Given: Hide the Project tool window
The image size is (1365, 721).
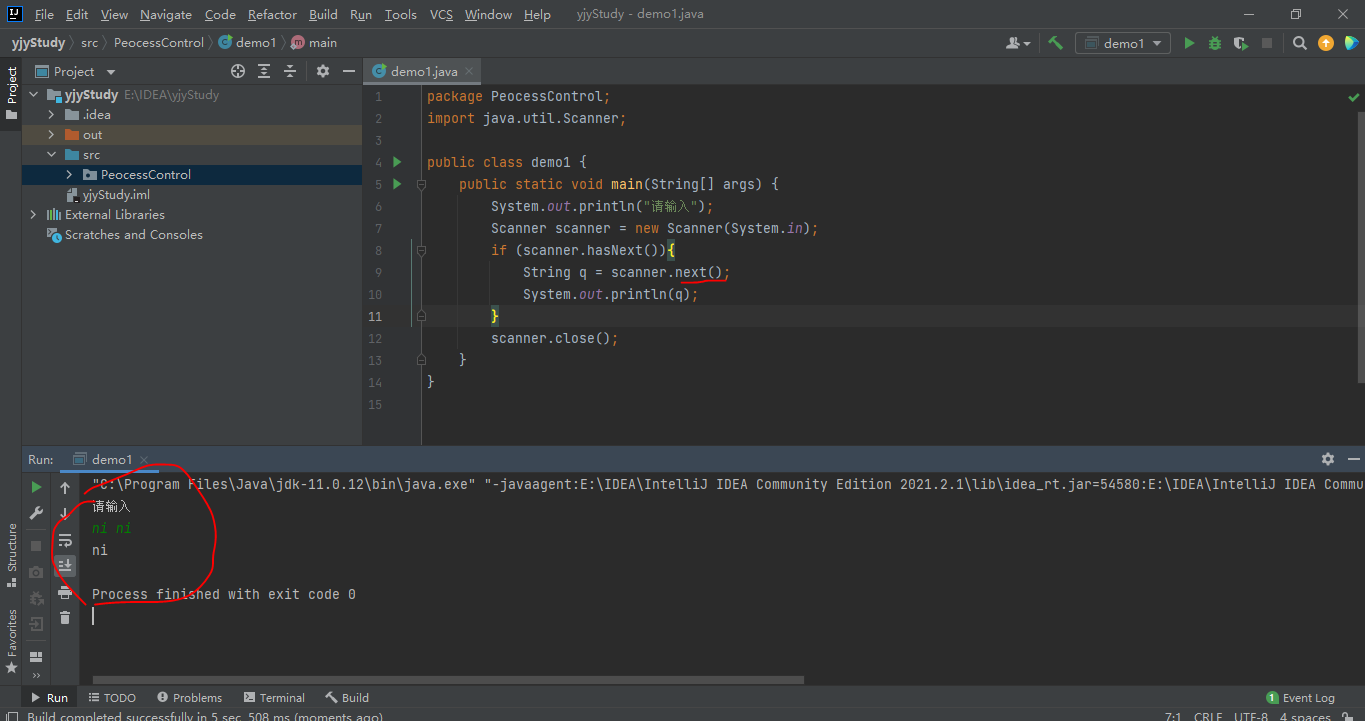Looking at the screenshot, I should point(348,71).
